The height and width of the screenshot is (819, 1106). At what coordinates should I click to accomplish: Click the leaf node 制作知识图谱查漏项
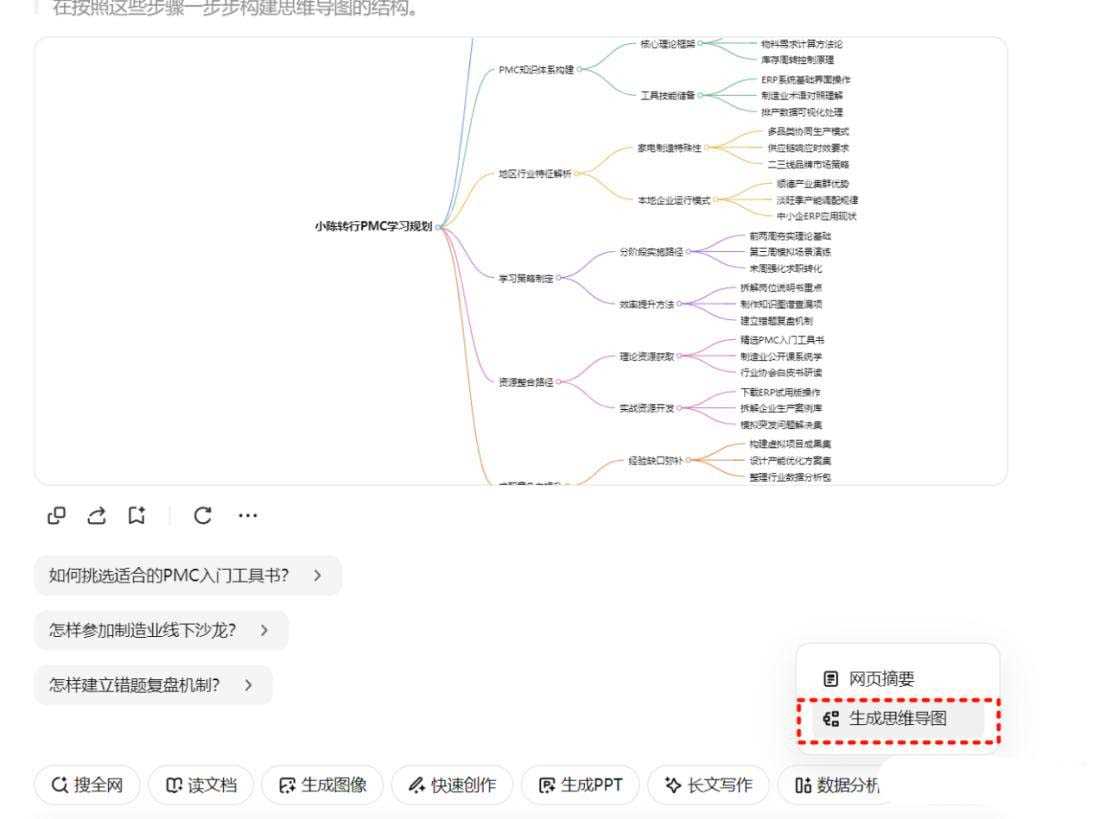(x=781, y=305)
